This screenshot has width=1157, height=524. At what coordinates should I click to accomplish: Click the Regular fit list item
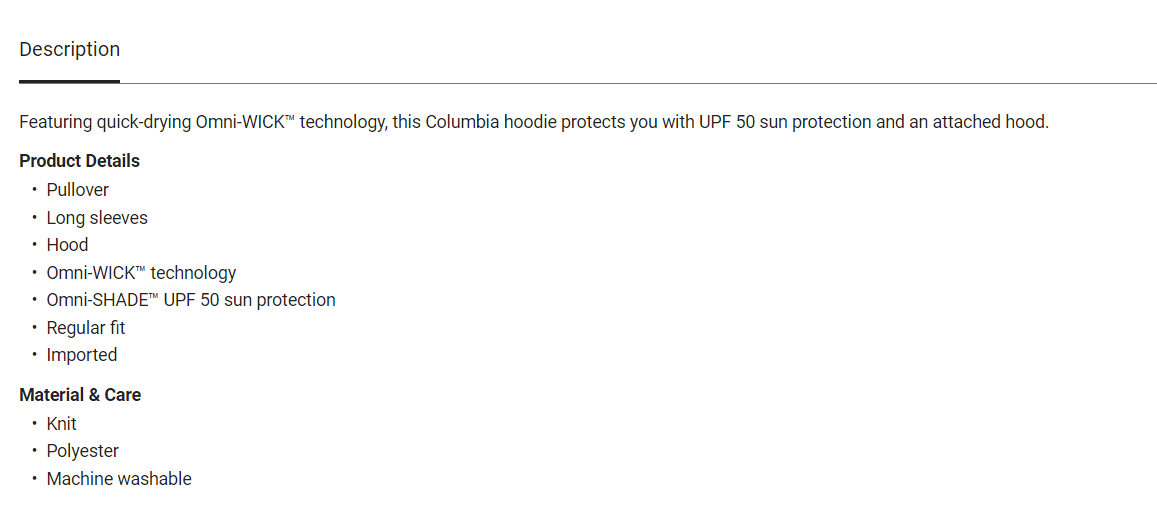tap(85, 328)
